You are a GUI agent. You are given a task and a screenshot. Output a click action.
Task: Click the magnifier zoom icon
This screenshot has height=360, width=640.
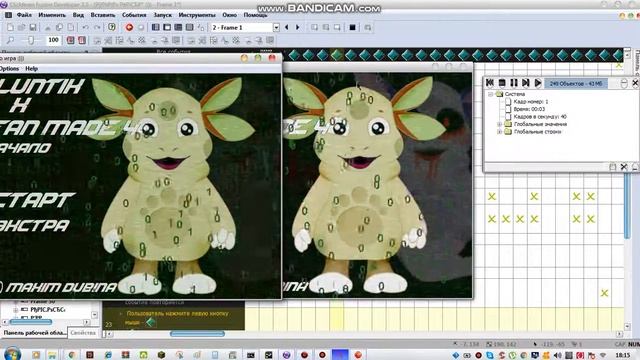(x=10, y=40)
